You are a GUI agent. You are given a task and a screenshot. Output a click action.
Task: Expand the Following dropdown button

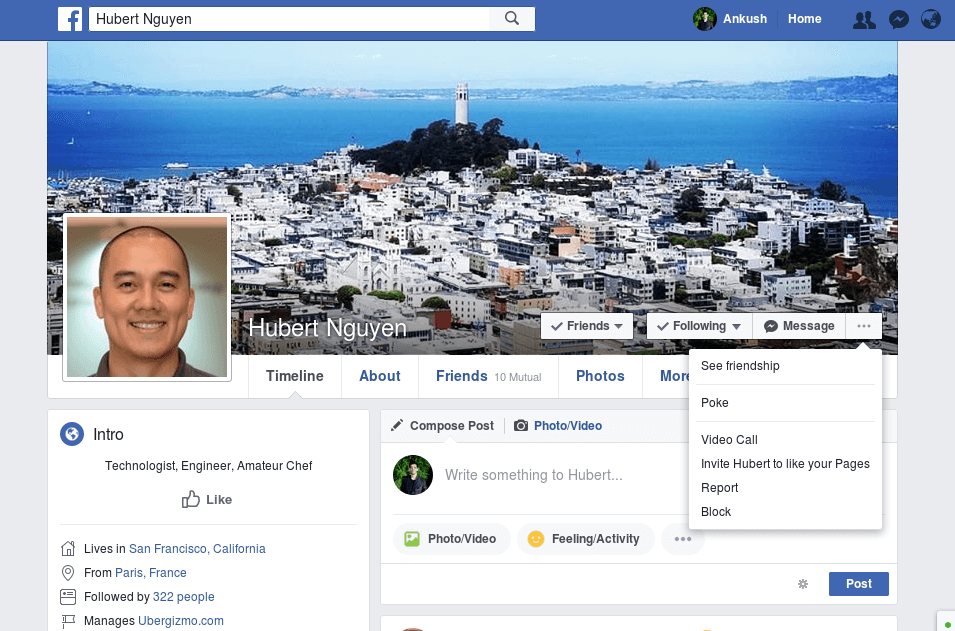pyautogui.click(x=699, y=326)
